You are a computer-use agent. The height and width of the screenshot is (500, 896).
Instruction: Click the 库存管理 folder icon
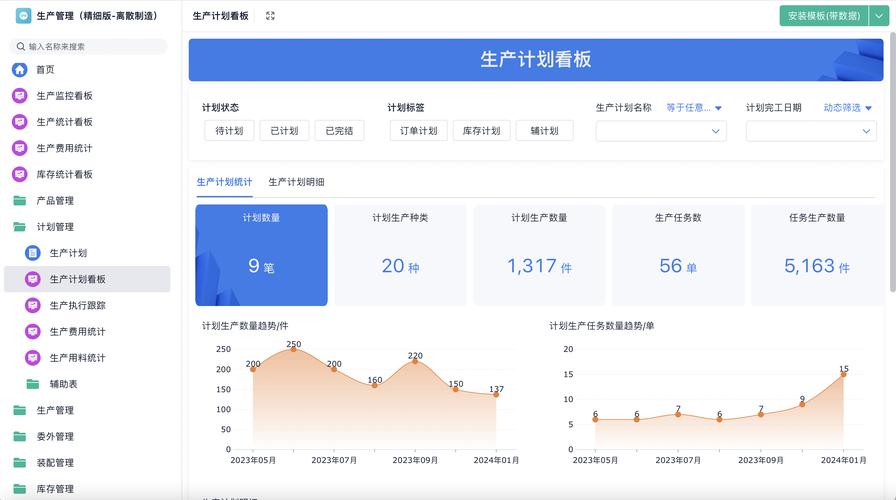[20, 489]
